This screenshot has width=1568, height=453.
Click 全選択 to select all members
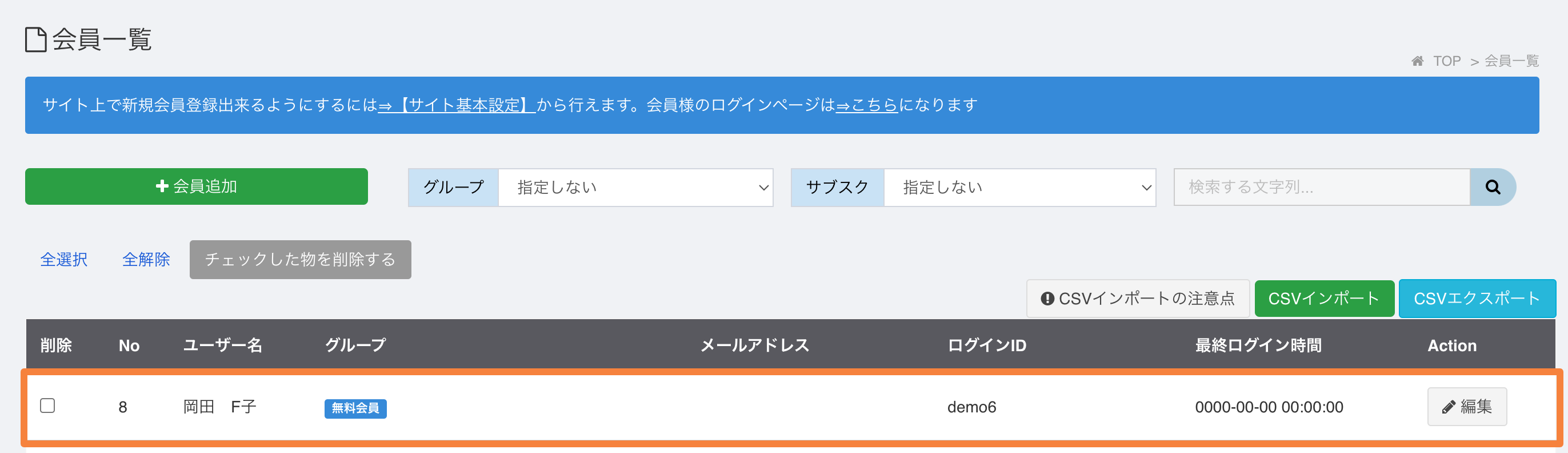64,259
